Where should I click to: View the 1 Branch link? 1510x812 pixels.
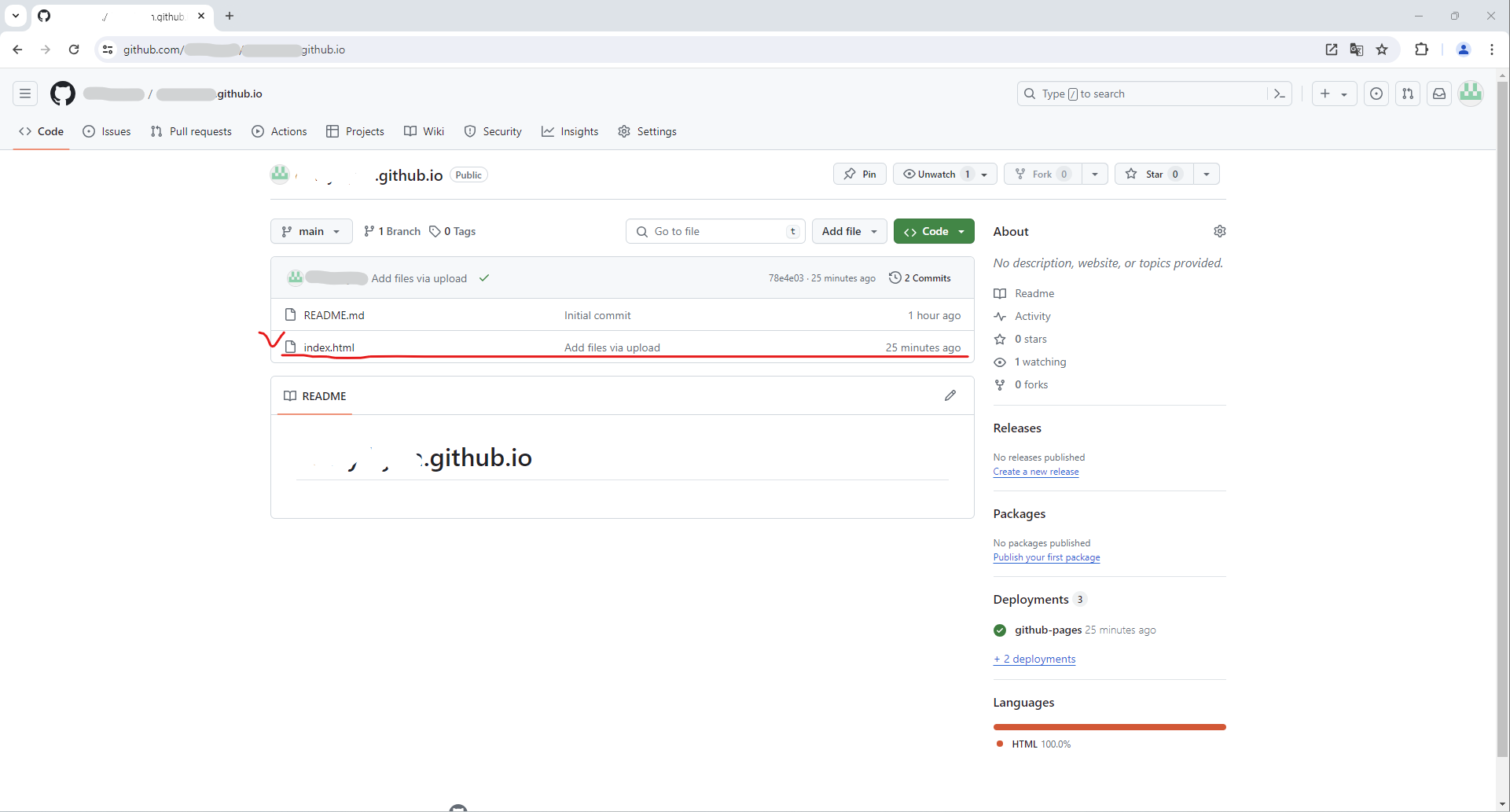(392, 231)
